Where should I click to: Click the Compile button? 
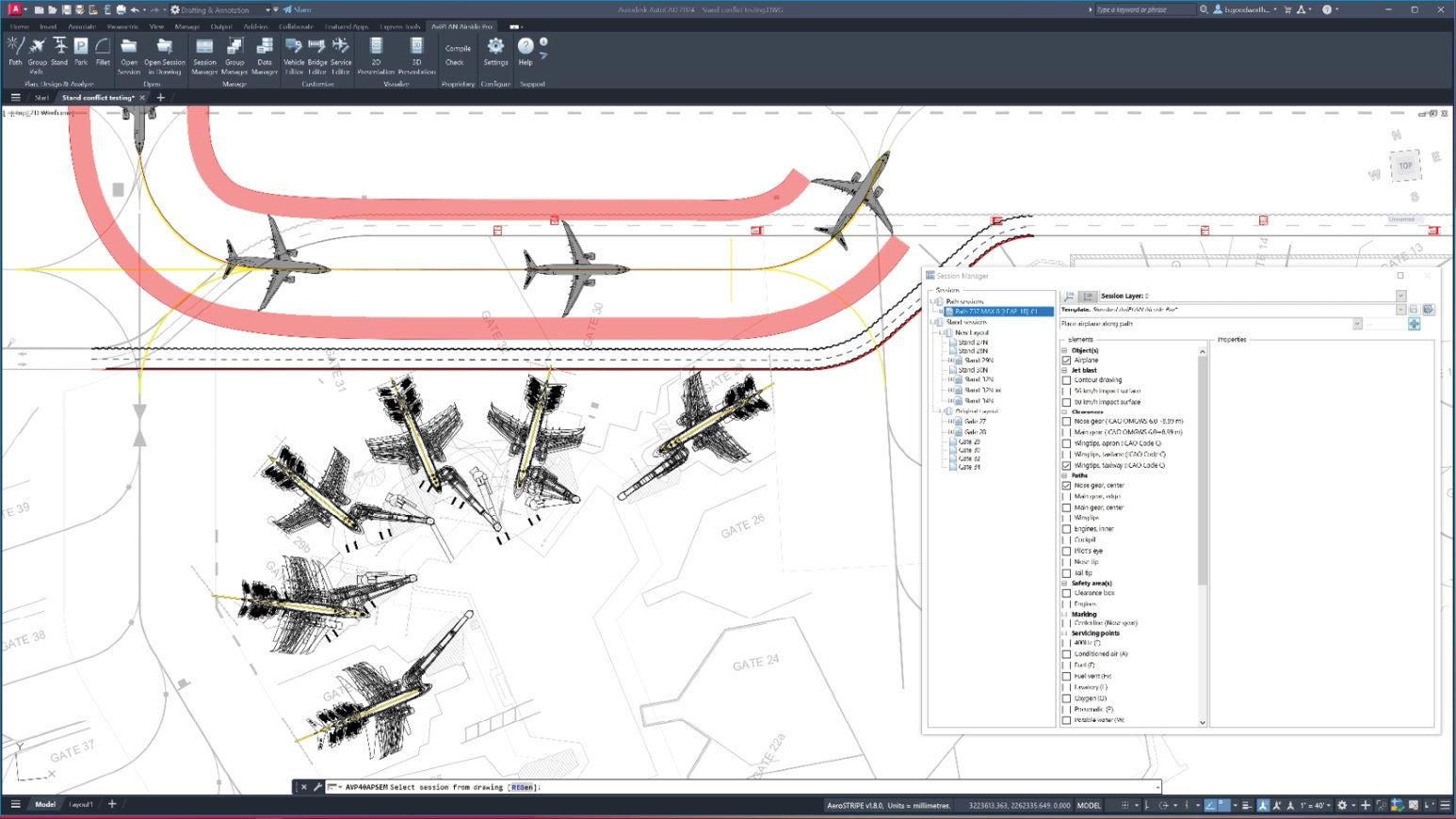pos(458,48)
